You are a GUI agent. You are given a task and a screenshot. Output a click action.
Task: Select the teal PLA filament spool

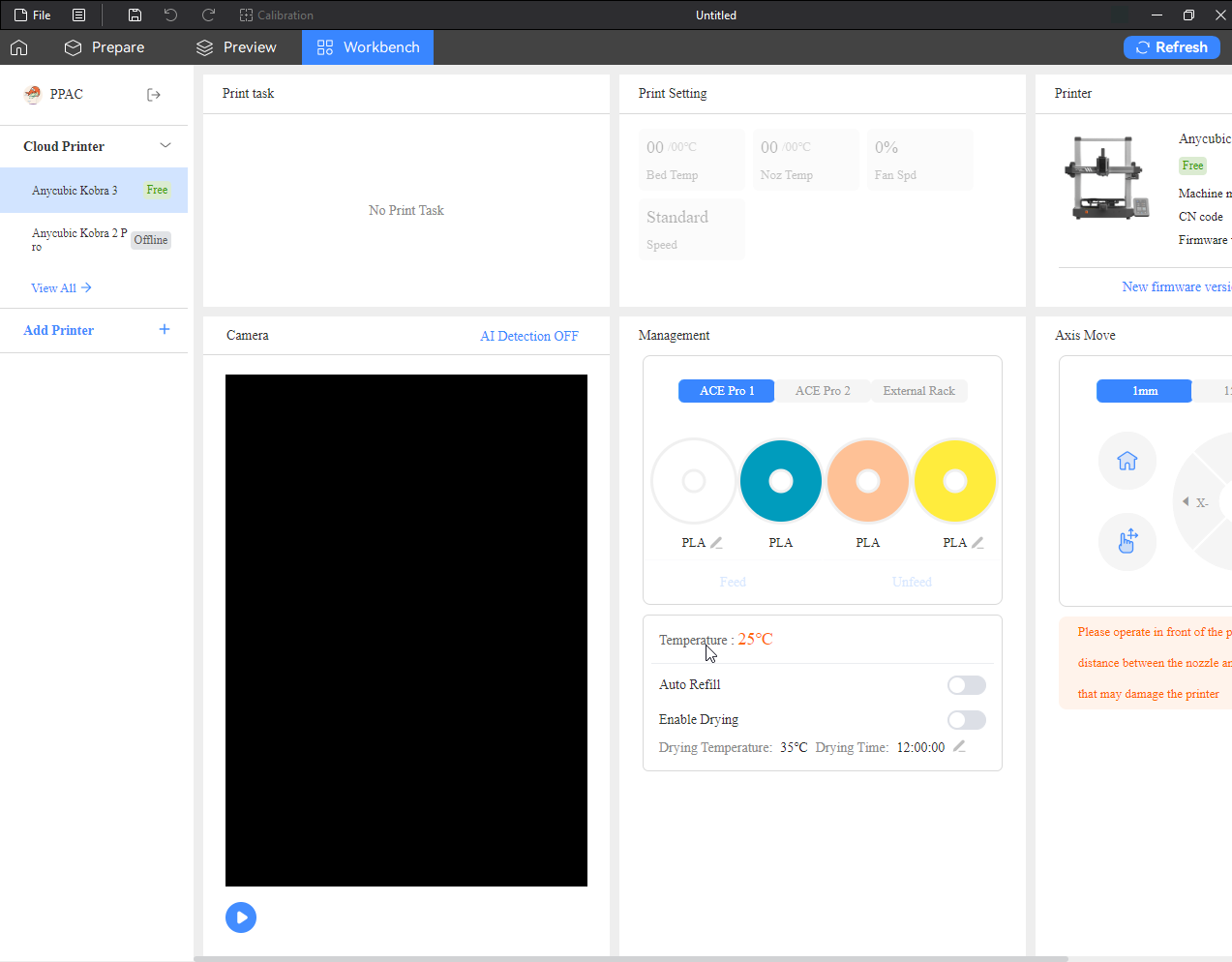(781, 481)
